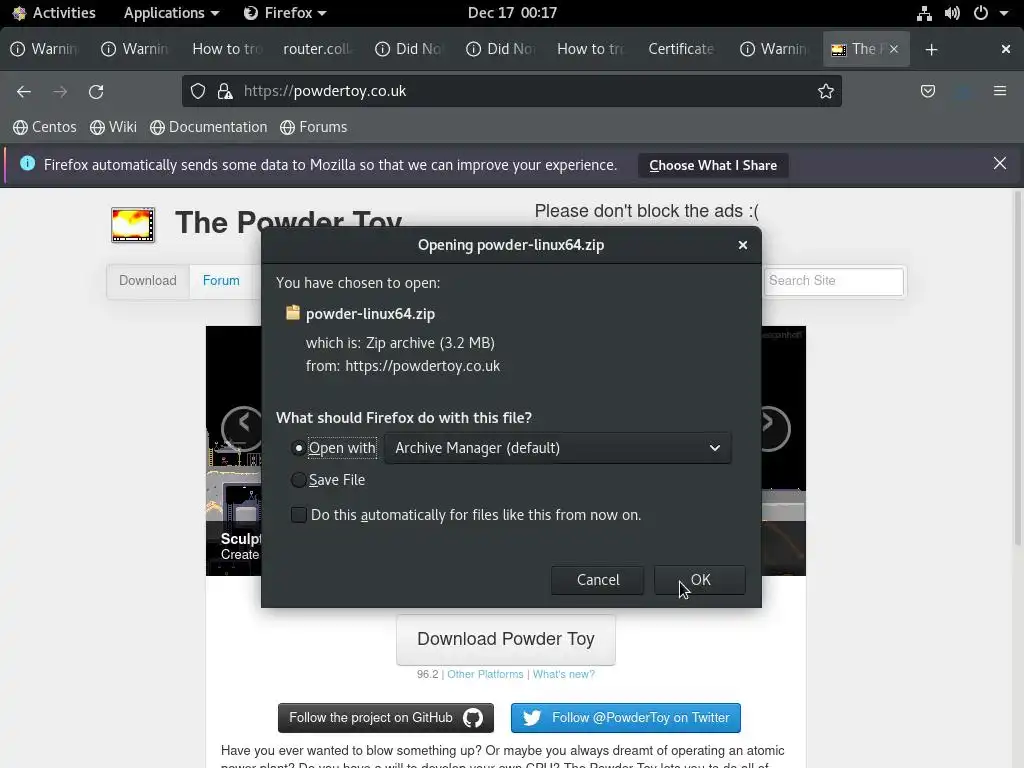Screen dimensions: 1024x768
Task: Click the next slide arrow on carousel
Action: point(770,428)
